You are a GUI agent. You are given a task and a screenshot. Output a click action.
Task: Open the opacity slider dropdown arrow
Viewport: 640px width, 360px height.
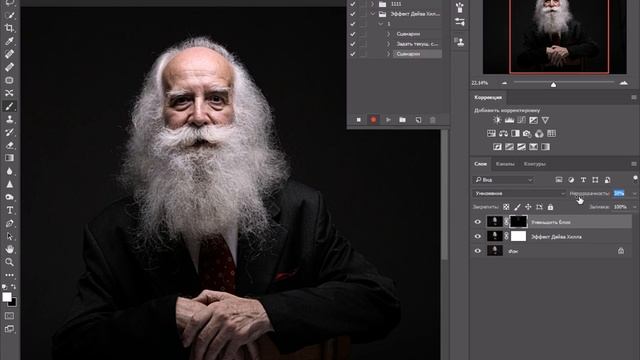[x=634, y=193]
